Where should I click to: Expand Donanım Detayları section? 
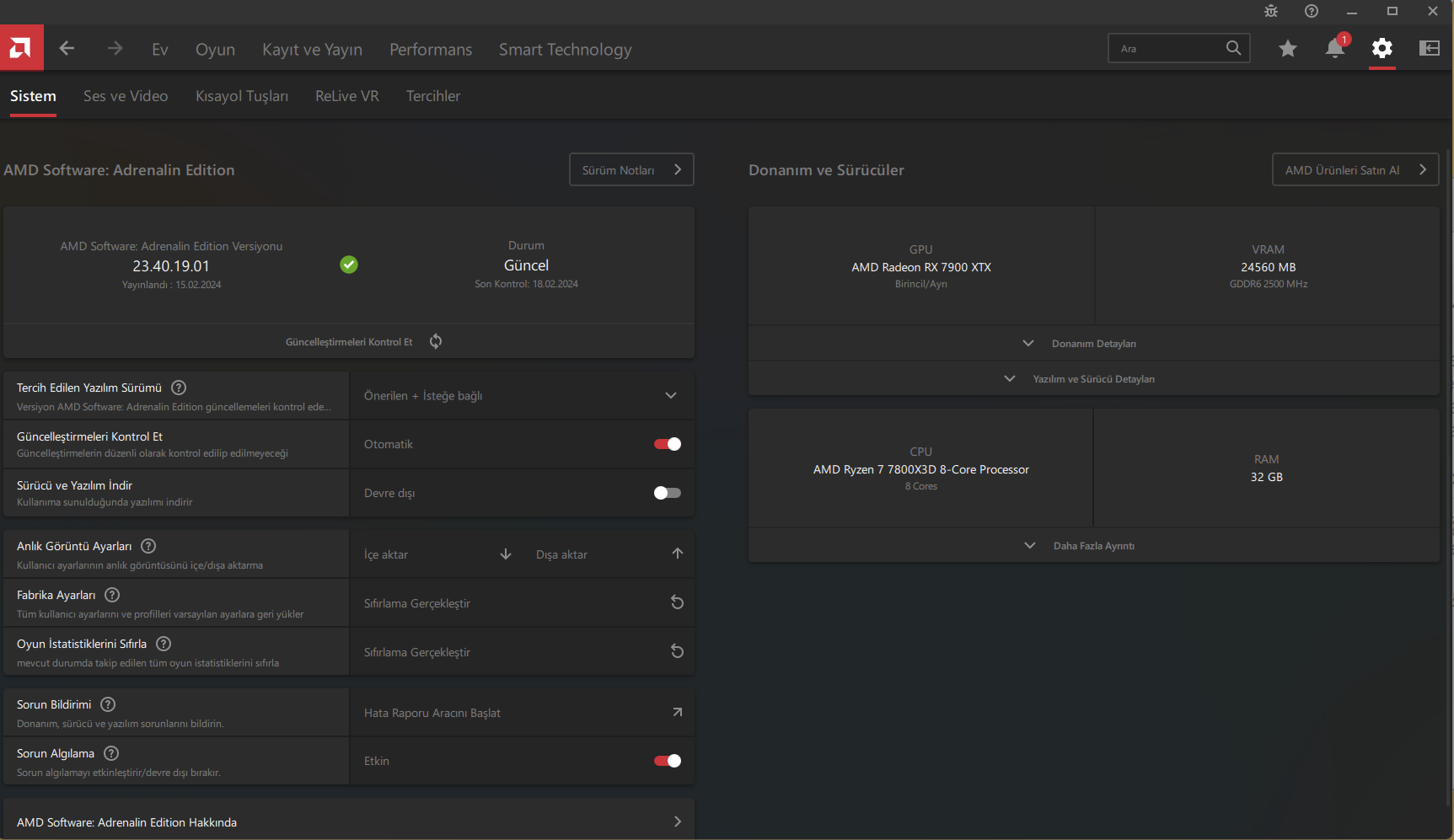coord(1093,343)
